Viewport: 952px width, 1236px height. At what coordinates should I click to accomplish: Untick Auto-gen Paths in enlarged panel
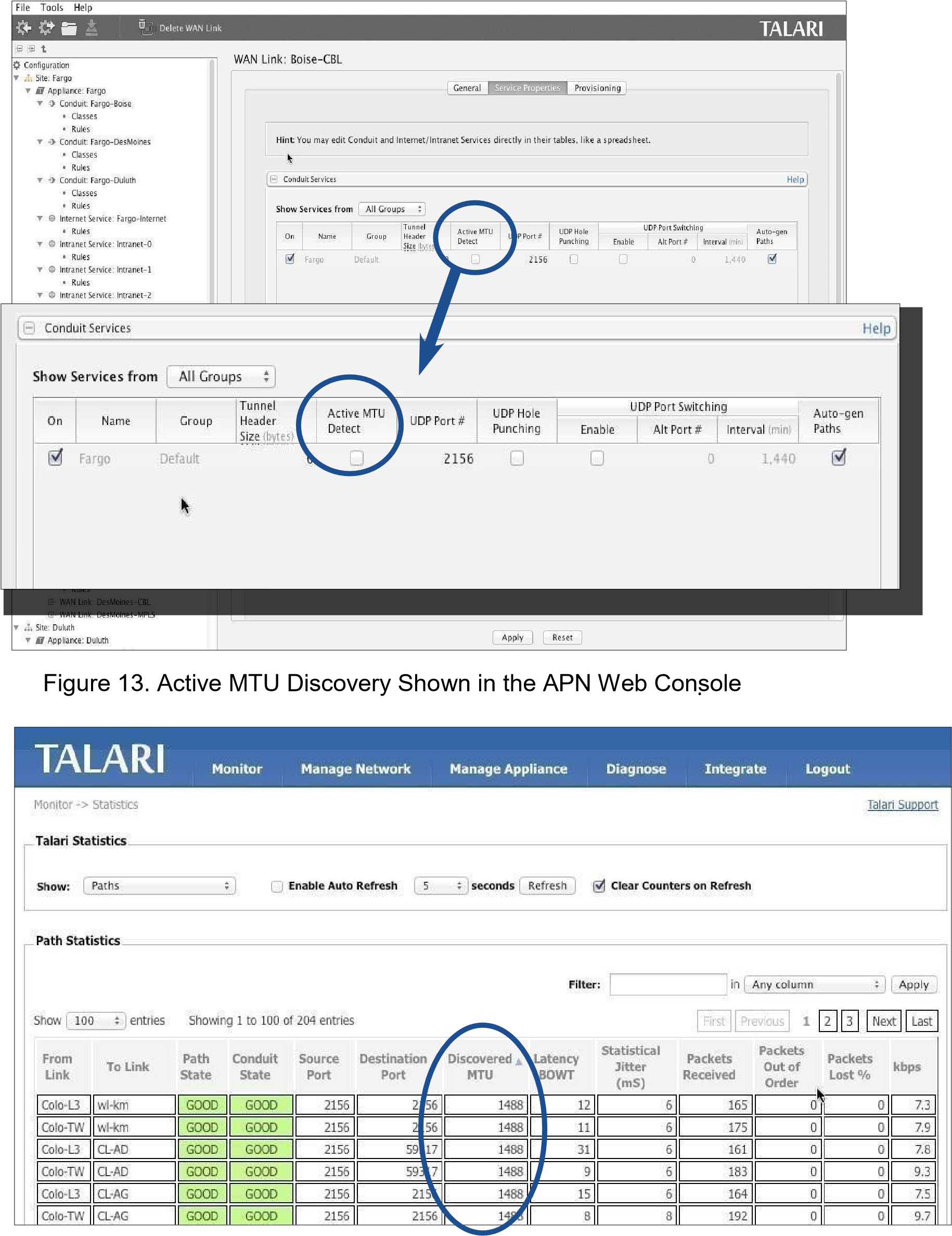click(839, 457)
